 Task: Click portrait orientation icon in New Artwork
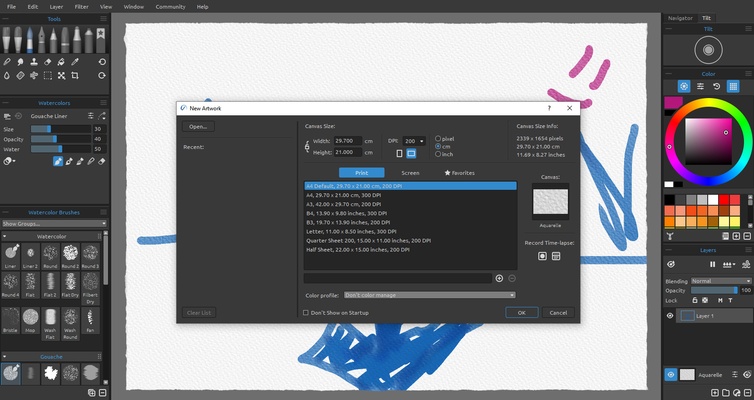pos(399,153)
